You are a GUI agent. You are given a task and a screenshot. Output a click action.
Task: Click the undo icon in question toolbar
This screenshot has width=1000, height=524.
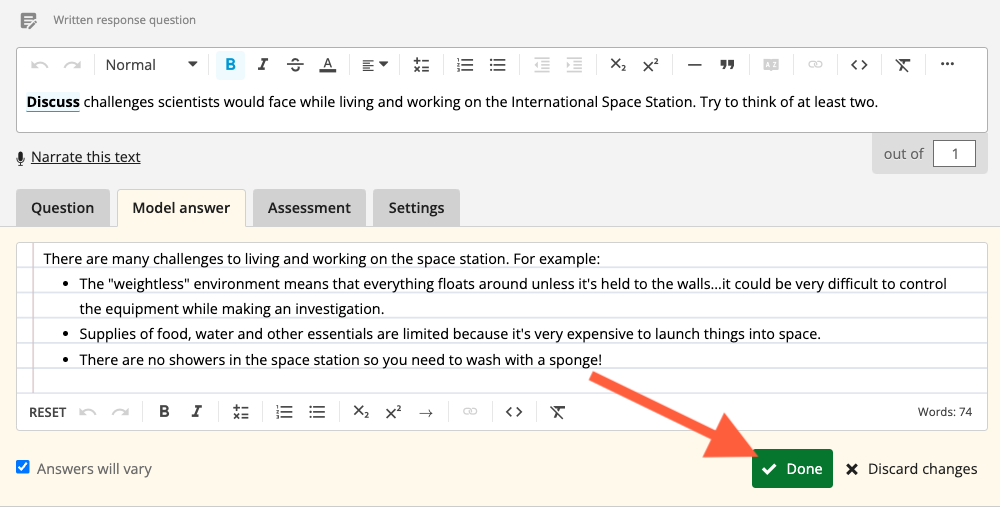tap(40, 65)
